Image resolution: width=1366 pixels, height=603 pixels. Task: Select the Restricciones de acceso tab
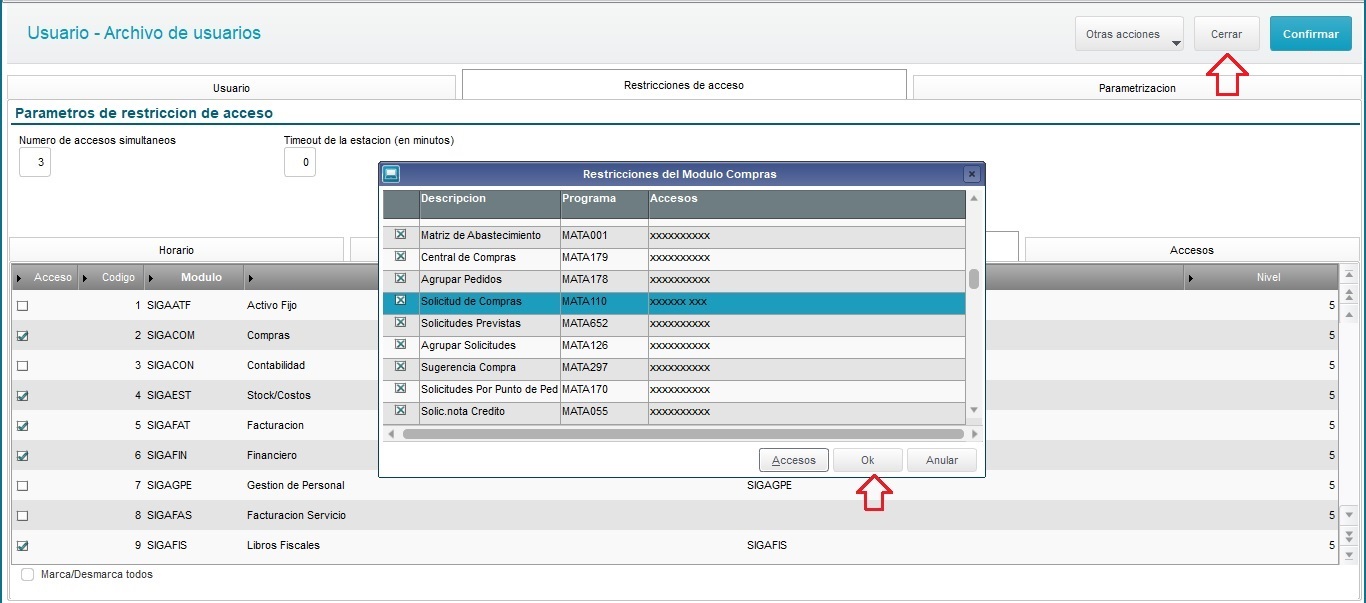(x=684, y=85)
